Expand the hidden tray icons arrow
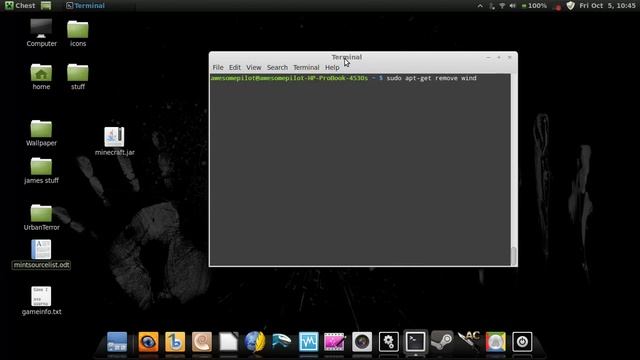Viewport: 640px width, 360px height. pyautogui.click(x=480, y=6)
